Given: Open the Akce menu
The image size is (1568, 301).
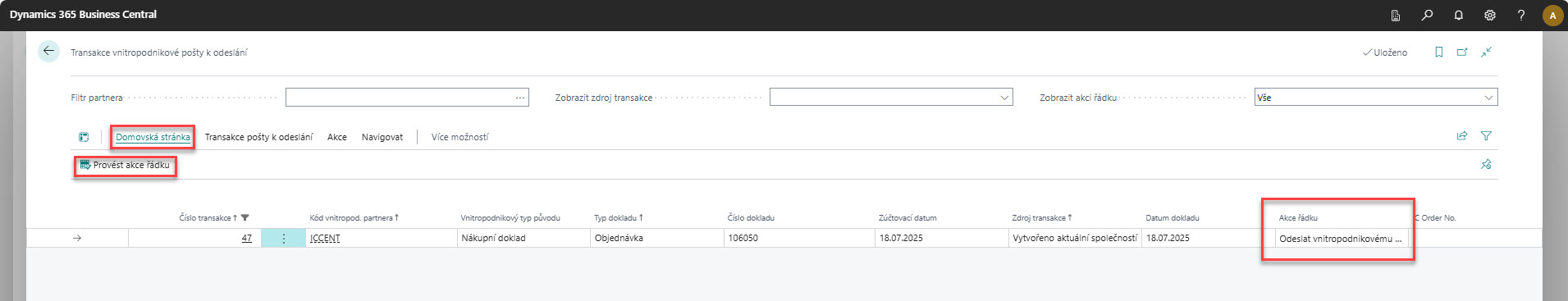Looking at the screenshot, I should coord(337,137).
